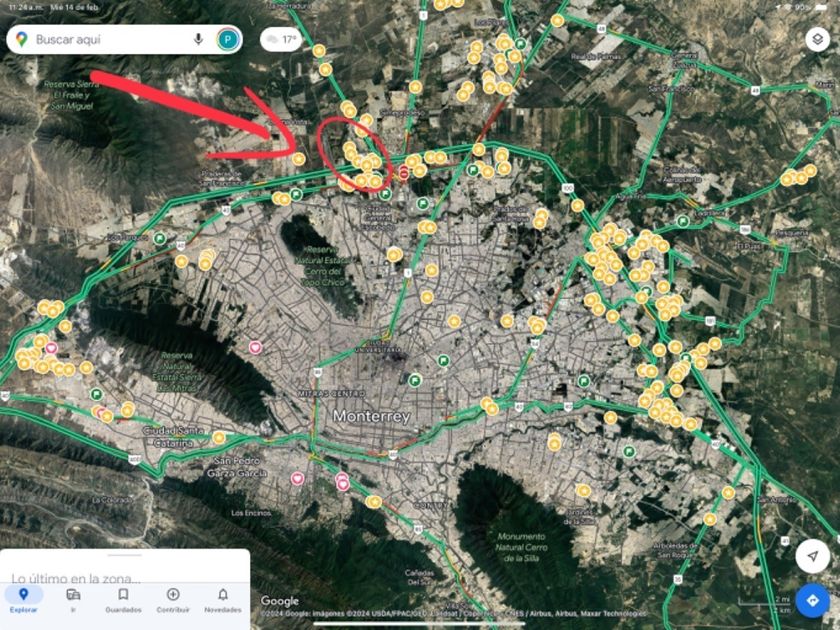The width and height of the screenshot is (840, 630).
Task: Activate voice search microphone
Action: click(198, 39)
